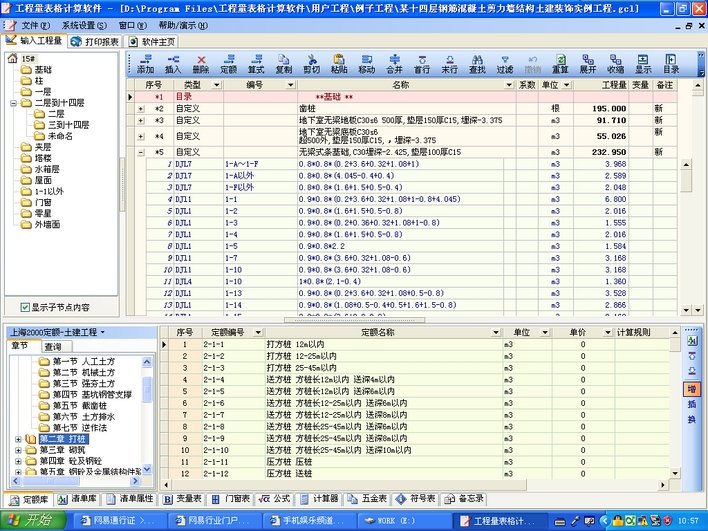Click the 复制 (Copy) toolbar icon
Image resolution: width=708 pixels, height=531 pixels.
click(x=284, y=64)
